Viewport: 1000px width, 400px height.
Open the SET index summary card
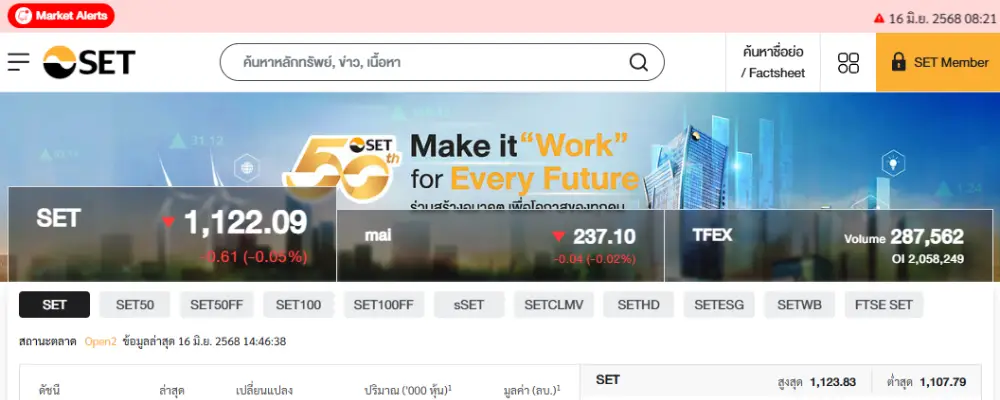coord(172,233)
